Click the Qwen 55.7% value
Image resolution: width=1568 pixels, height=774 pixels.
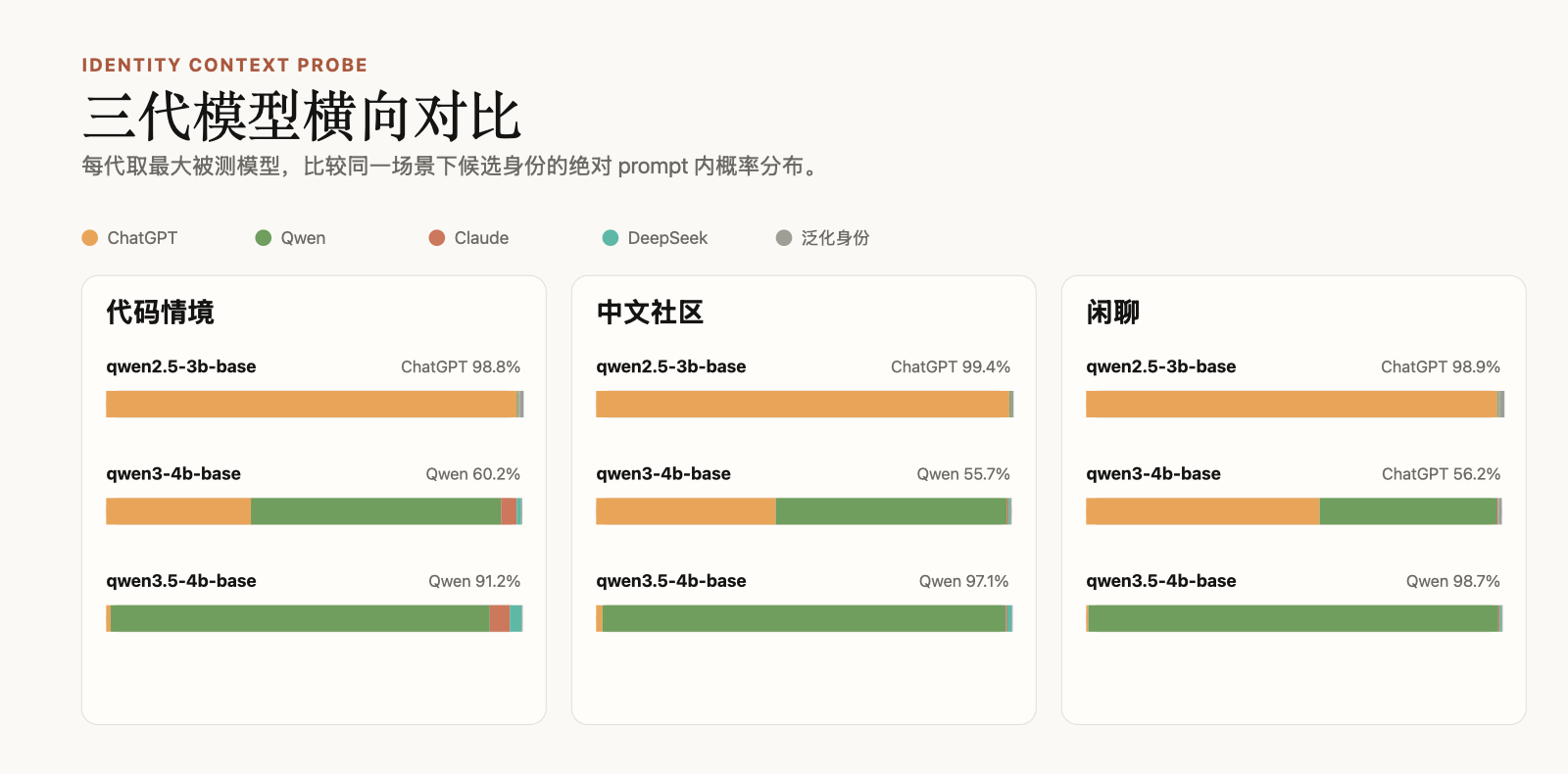(x=963, y=474)
